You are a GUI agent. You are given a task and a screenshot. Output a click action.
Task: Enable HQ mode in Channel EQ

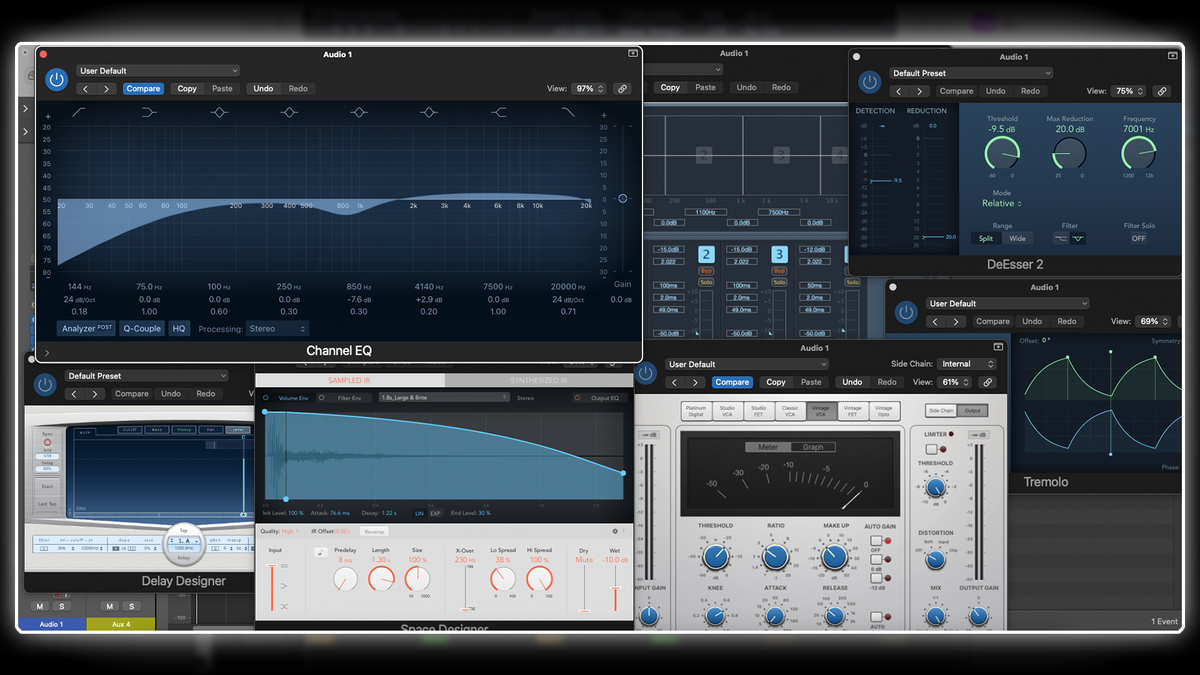pos(178,328)
